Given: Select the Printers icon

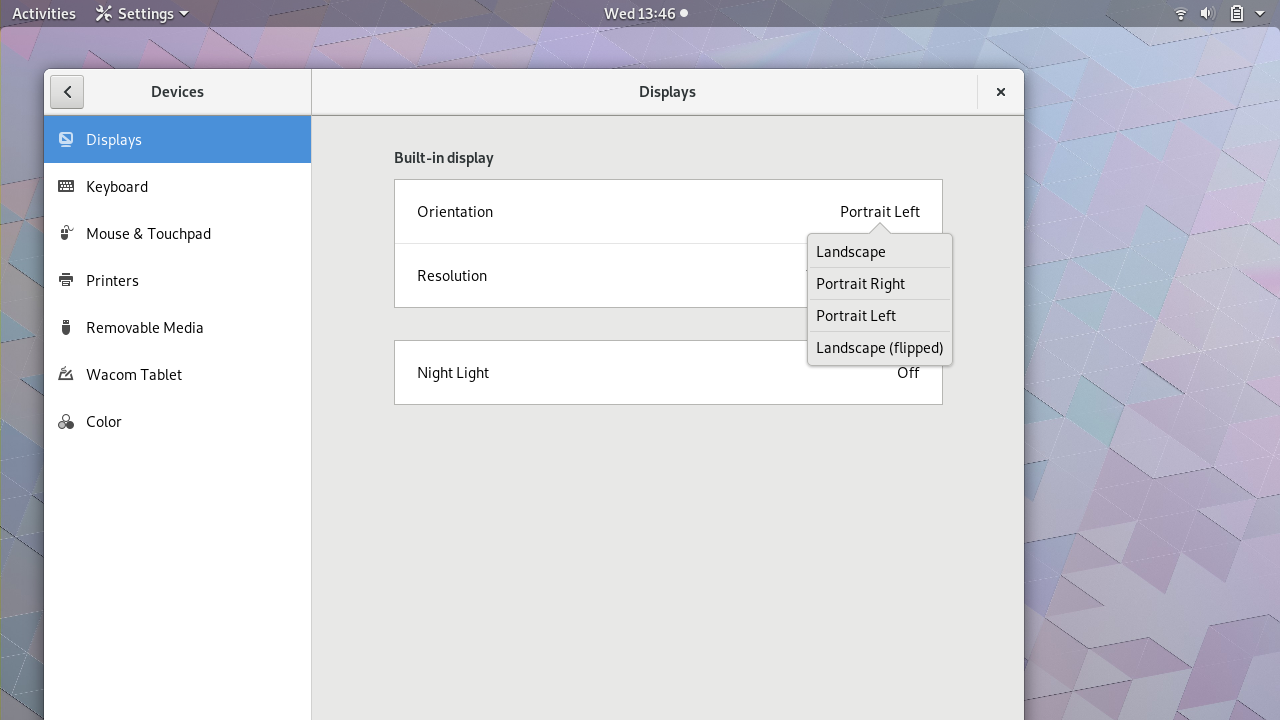Looking at the screenshot, I should (66, 280).
